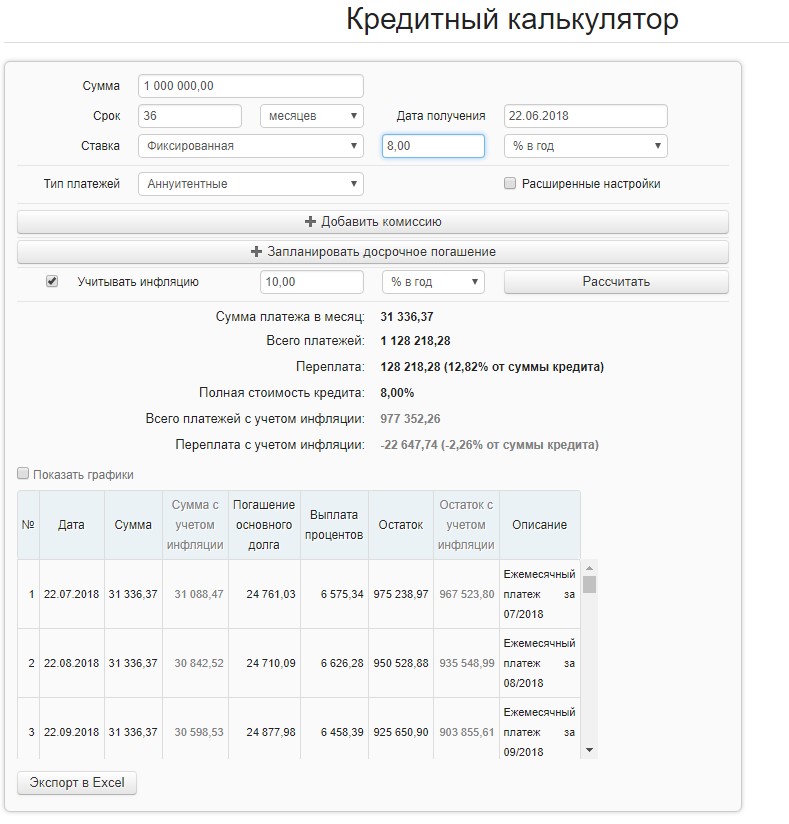Click description Ежемесячный платеж за 07/2018

tap(539, 594)
